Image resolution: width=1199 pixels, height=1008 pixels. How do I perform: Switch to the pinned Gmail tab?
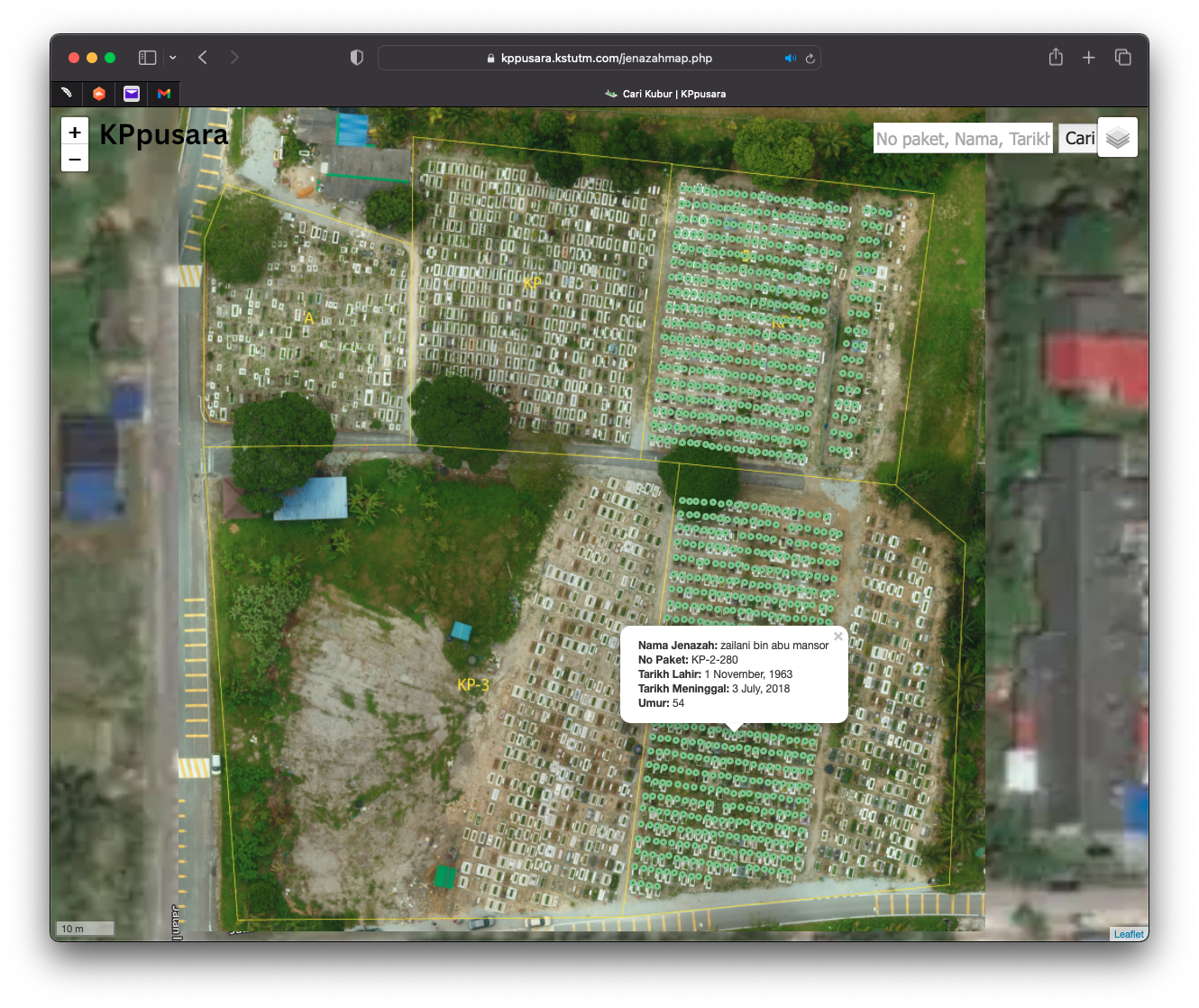pyautogui.click(x=164, y=94)
